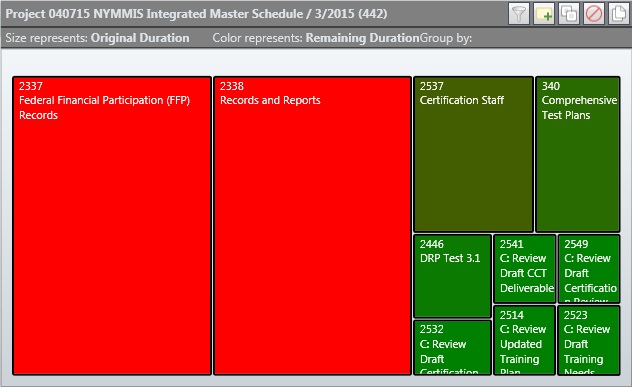The width and height of the screenshot is (632, 387).
Task: Click the add note icon with green plus
Action: tap(544, 14)
